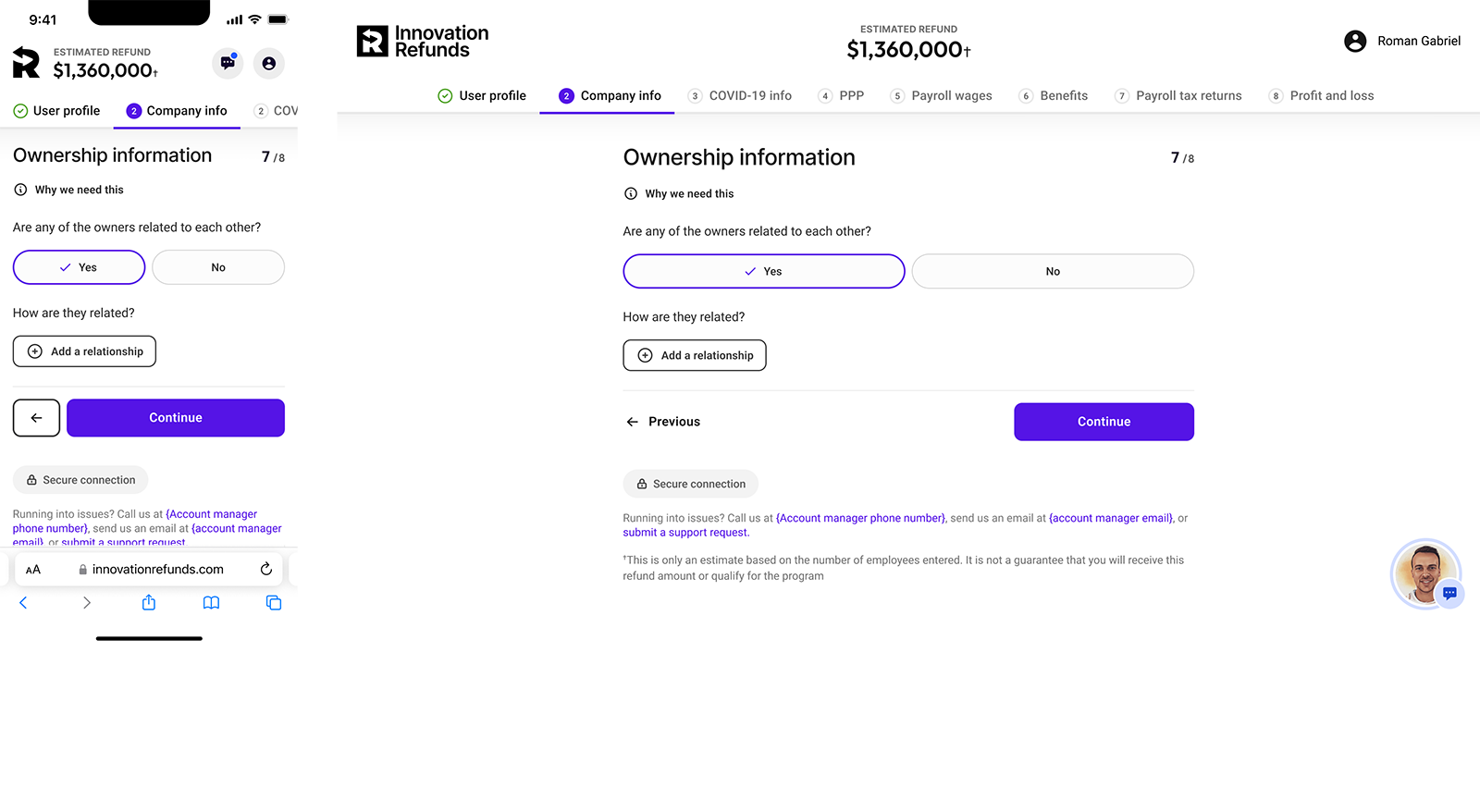
Task: Choose No in mobile ownership form
Action: 218,267
